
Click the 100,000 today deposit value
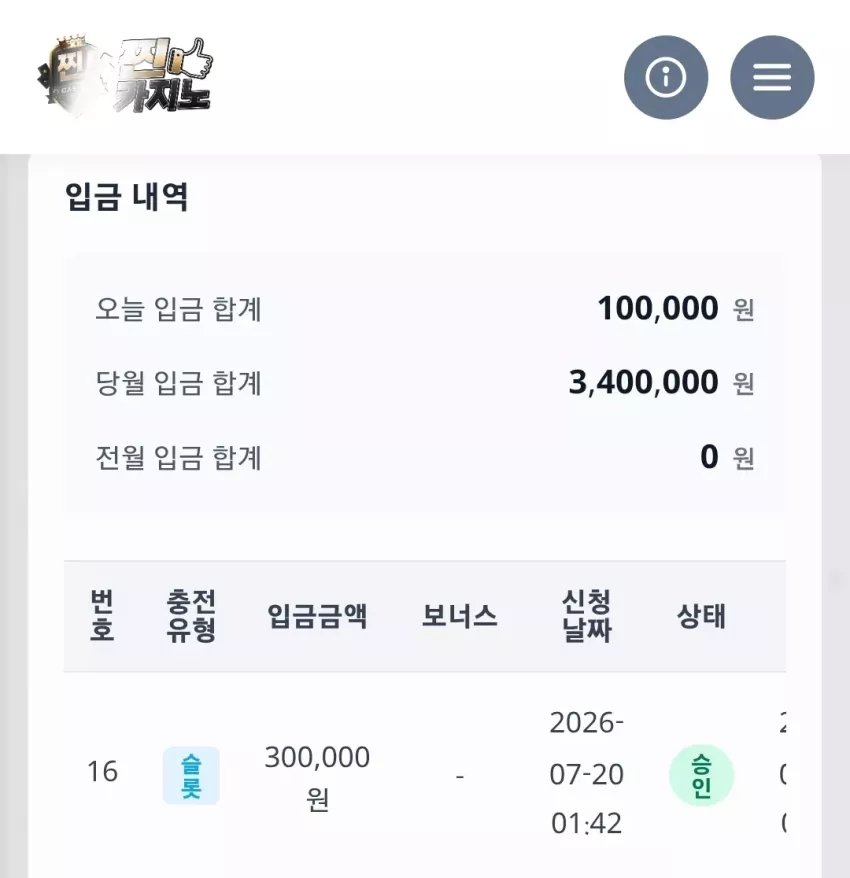658,309
